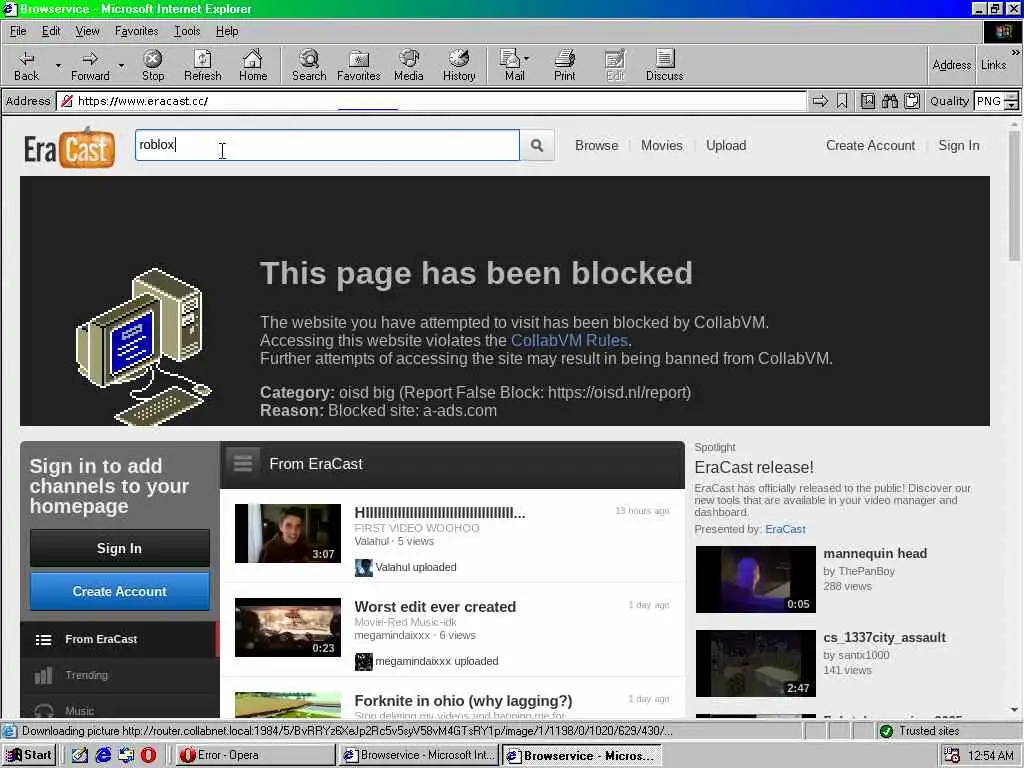The height and width of the screenshot is (768, 1024).
Task: Refresh the current page
Action: [202, 65]
